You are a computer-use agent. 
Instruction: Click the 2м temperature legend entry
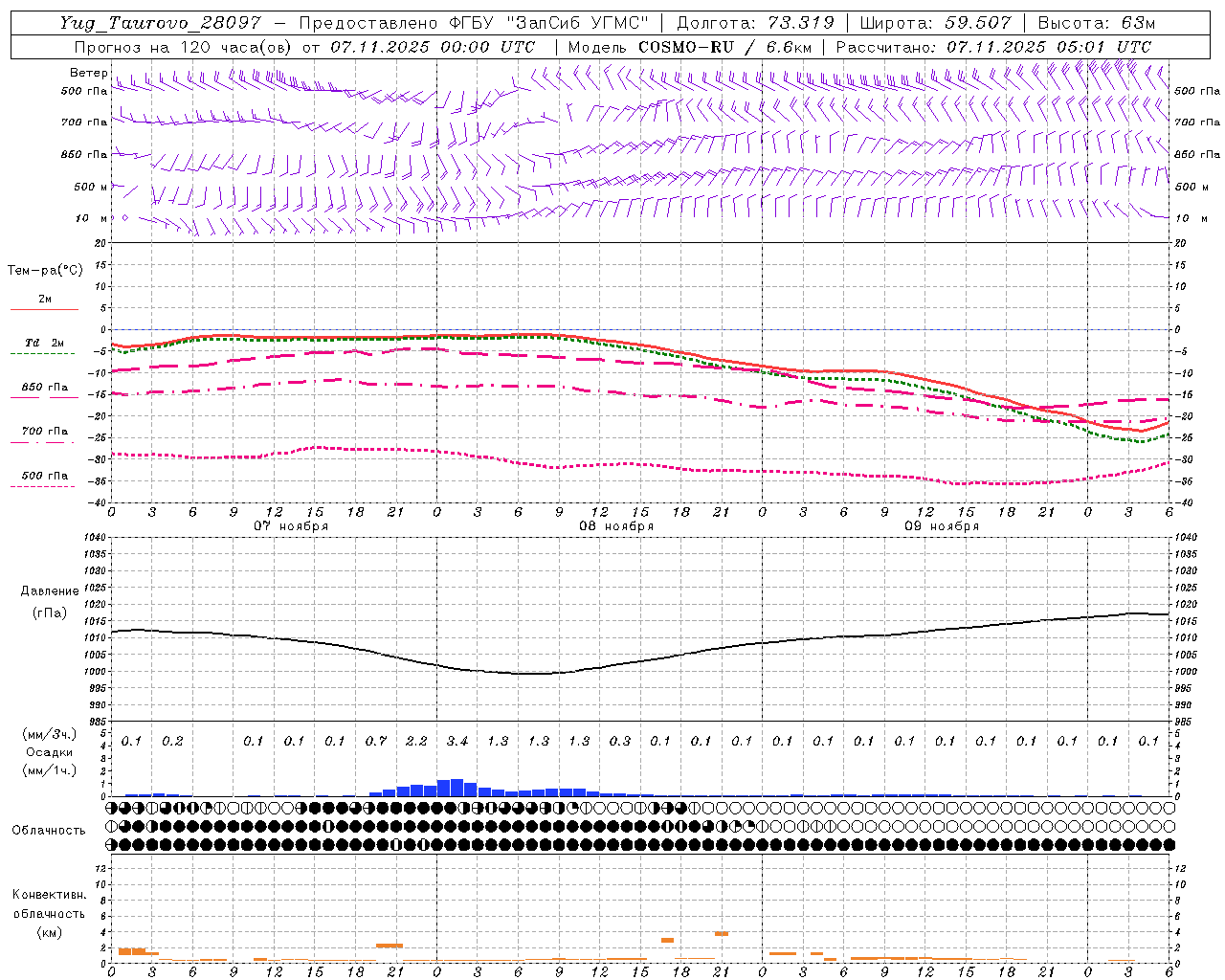tap(44, 300)
